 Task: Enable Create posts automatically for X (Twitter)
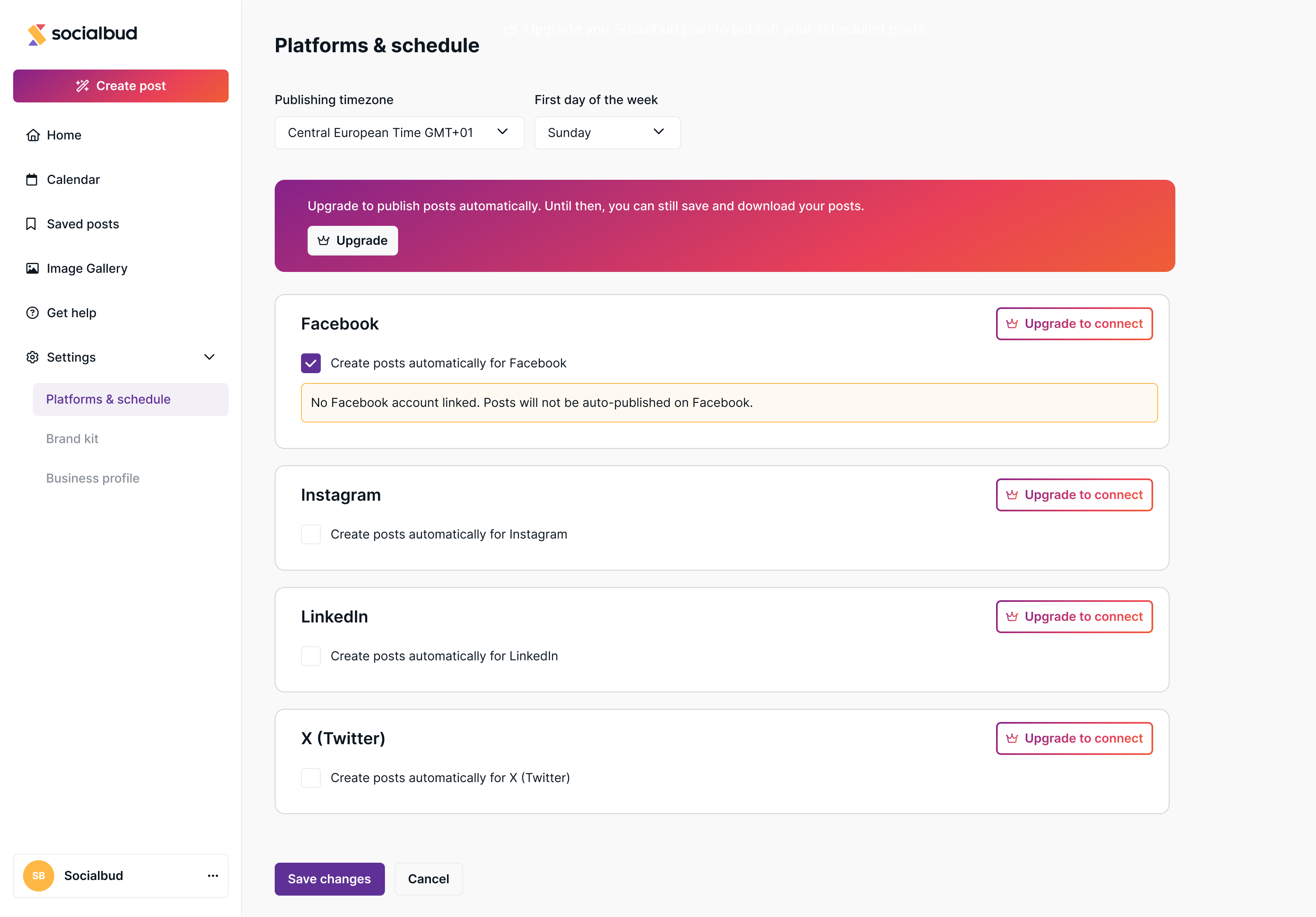click(x=310, y=778)
